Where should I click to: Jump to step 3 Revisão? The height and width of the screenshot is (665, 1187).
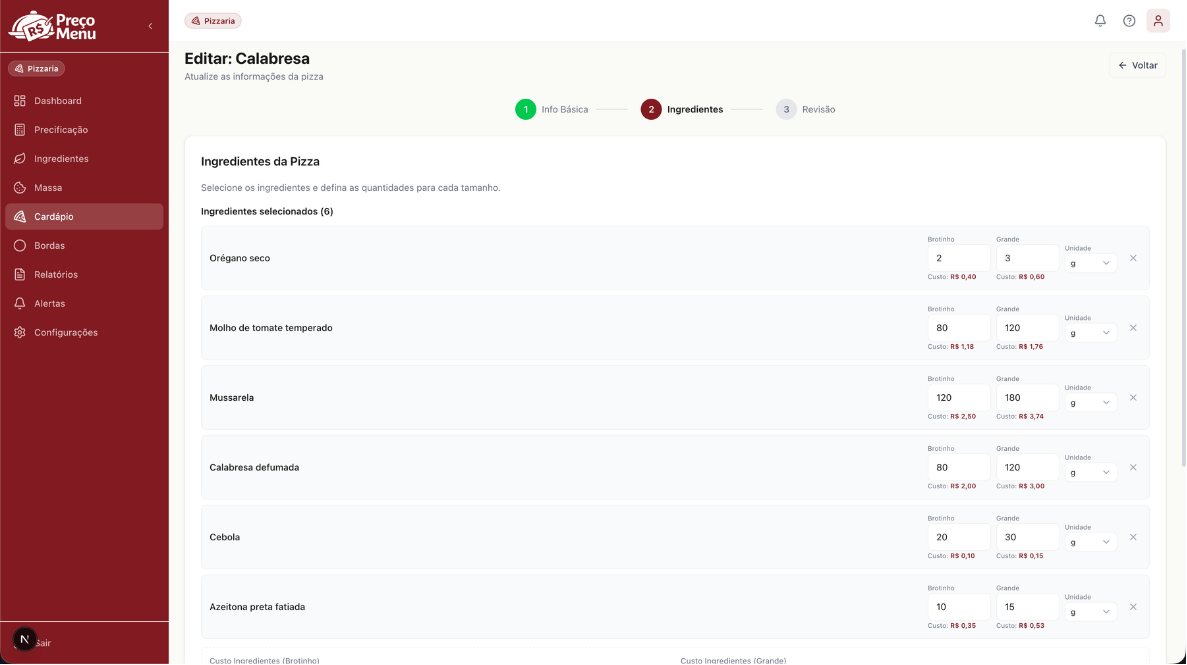805,110
